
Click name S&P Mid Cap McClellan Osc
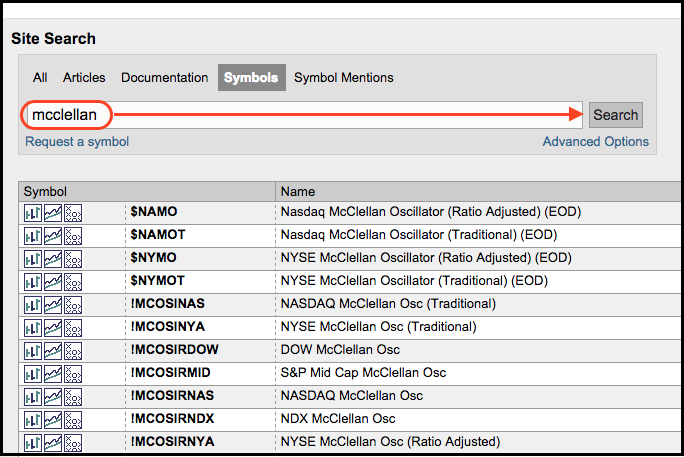pos(363,373)
